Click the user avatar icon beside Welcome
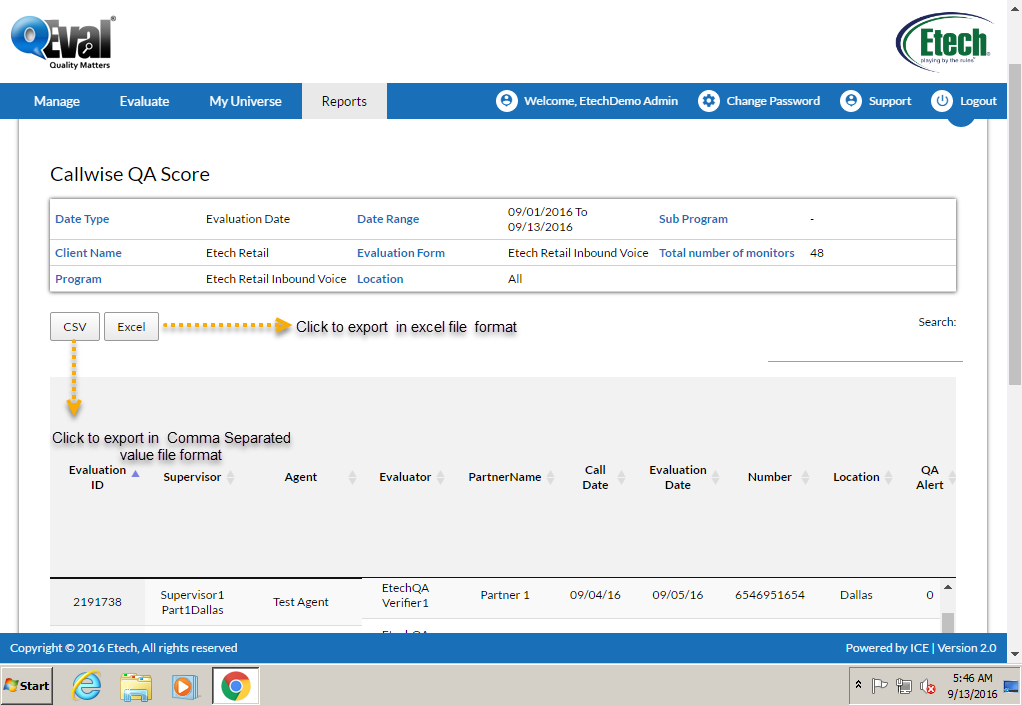Viewport: 1022px width, 706px height. [x=506, y=101]
